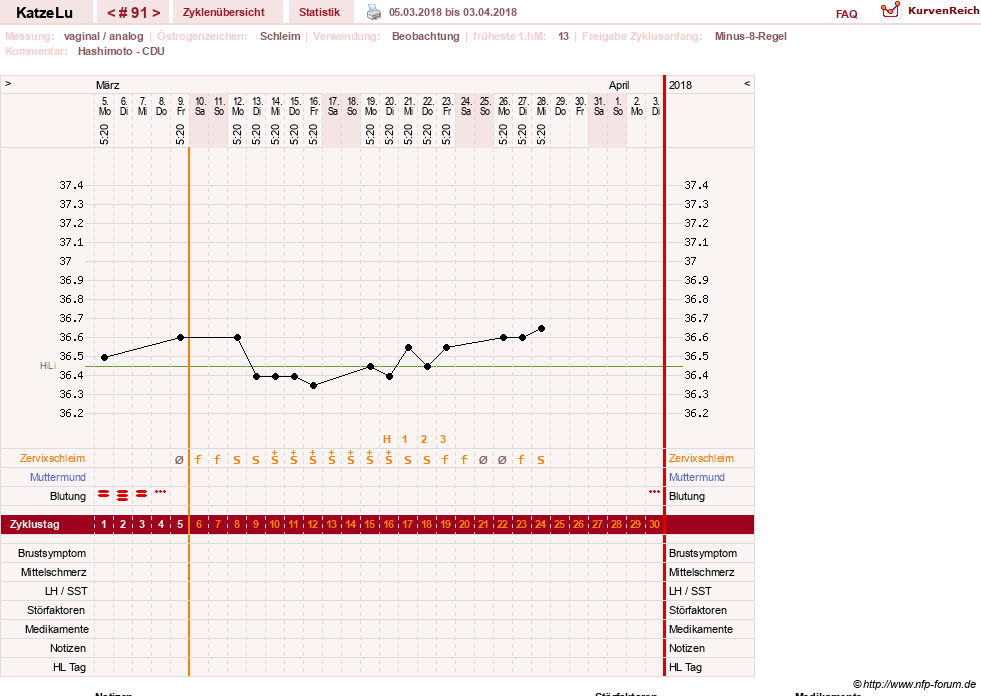This screenshot has width=981, height=696.
Task: Click cycle day 1 in the Zyklustag bar
Action: tap(104, 525)
